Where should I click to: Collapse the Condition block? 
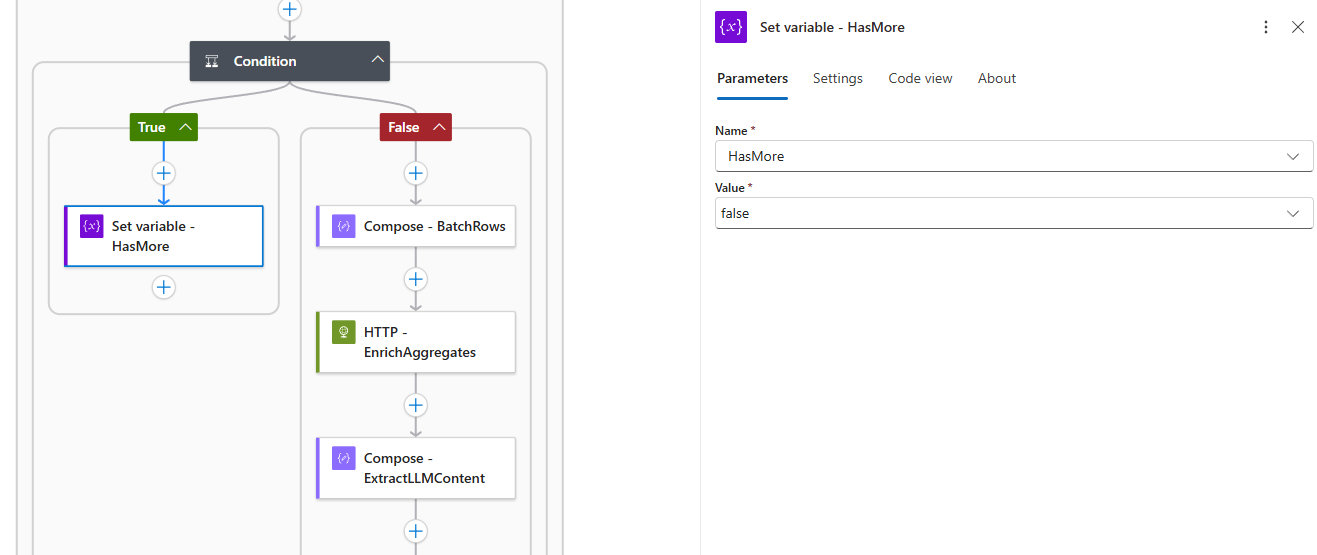[x=377, y=60]
